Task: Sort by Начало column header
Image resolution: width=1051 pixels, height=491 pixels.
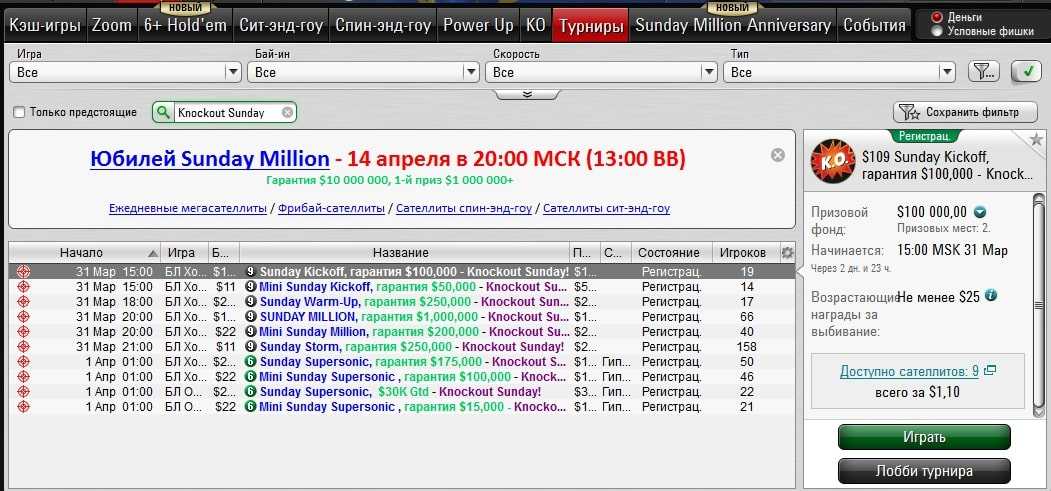Action: click(84, 253)
